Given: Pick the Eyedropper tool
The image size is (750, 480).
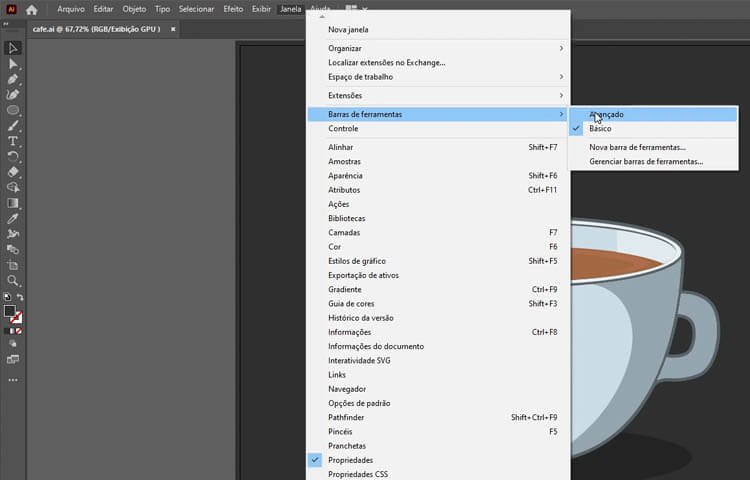Looking at the screenshot, I should point(13,218).
